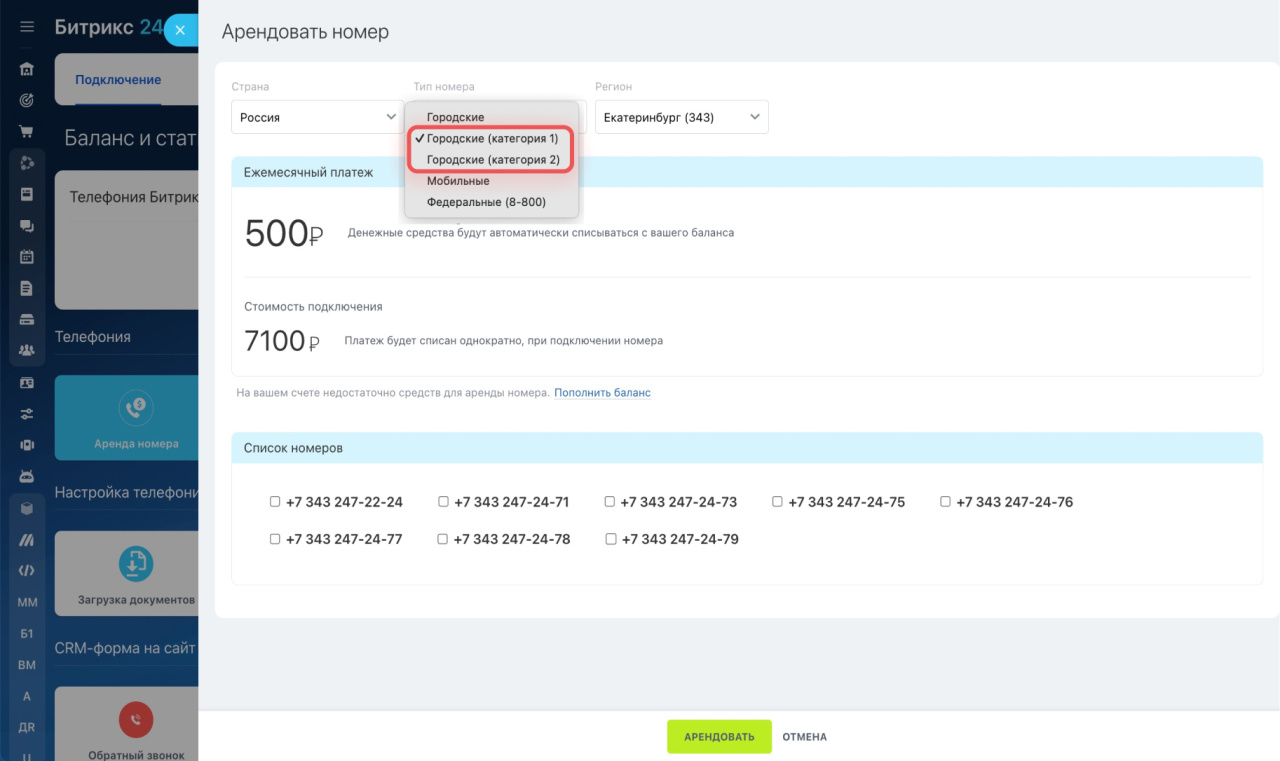
Task: Tick the checkbox for +7 343 247-24-71
Action: point(443,502)
